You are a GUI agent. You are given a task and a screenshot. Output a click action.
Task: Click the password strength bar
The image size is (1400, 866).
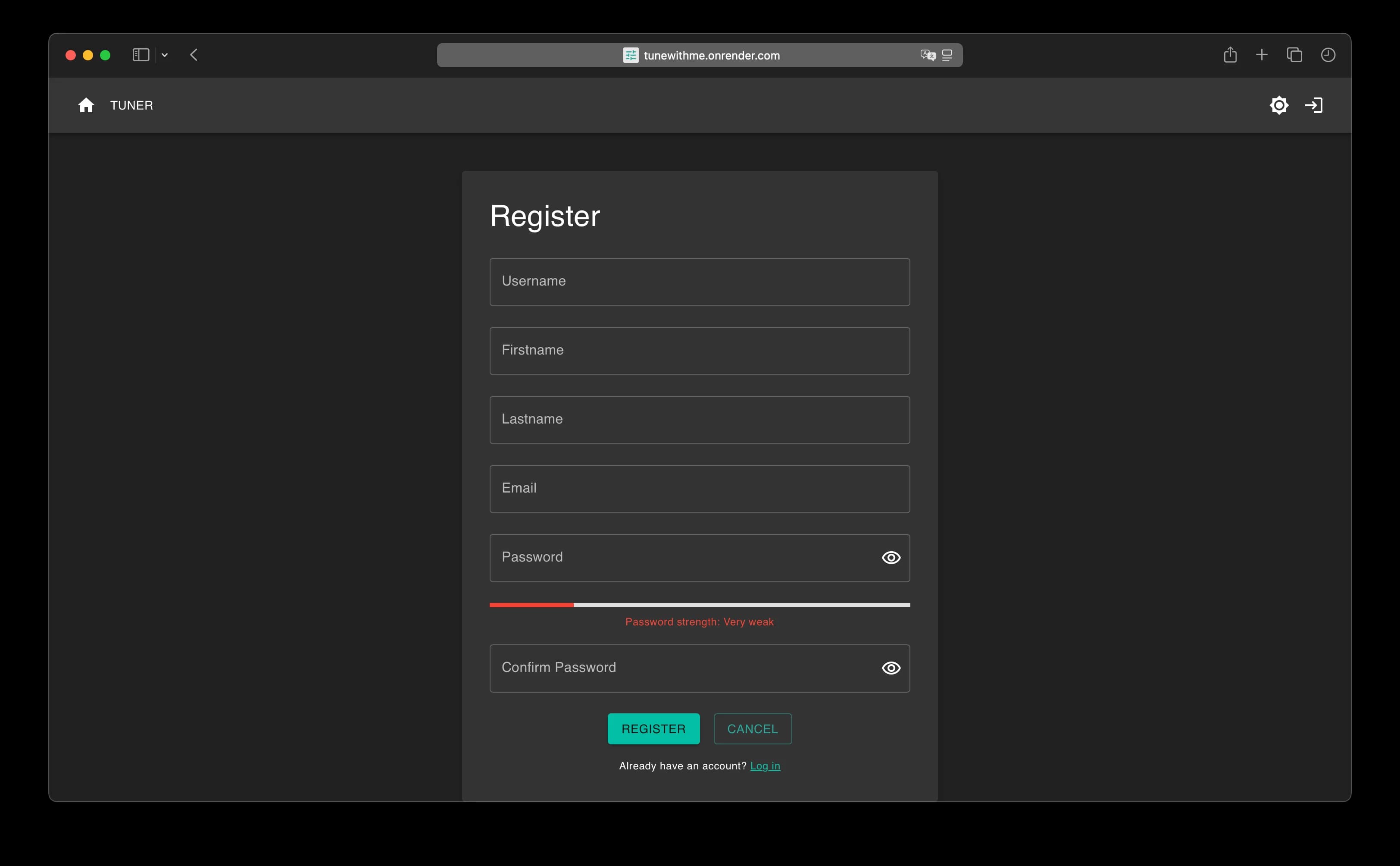click(699, 605)
